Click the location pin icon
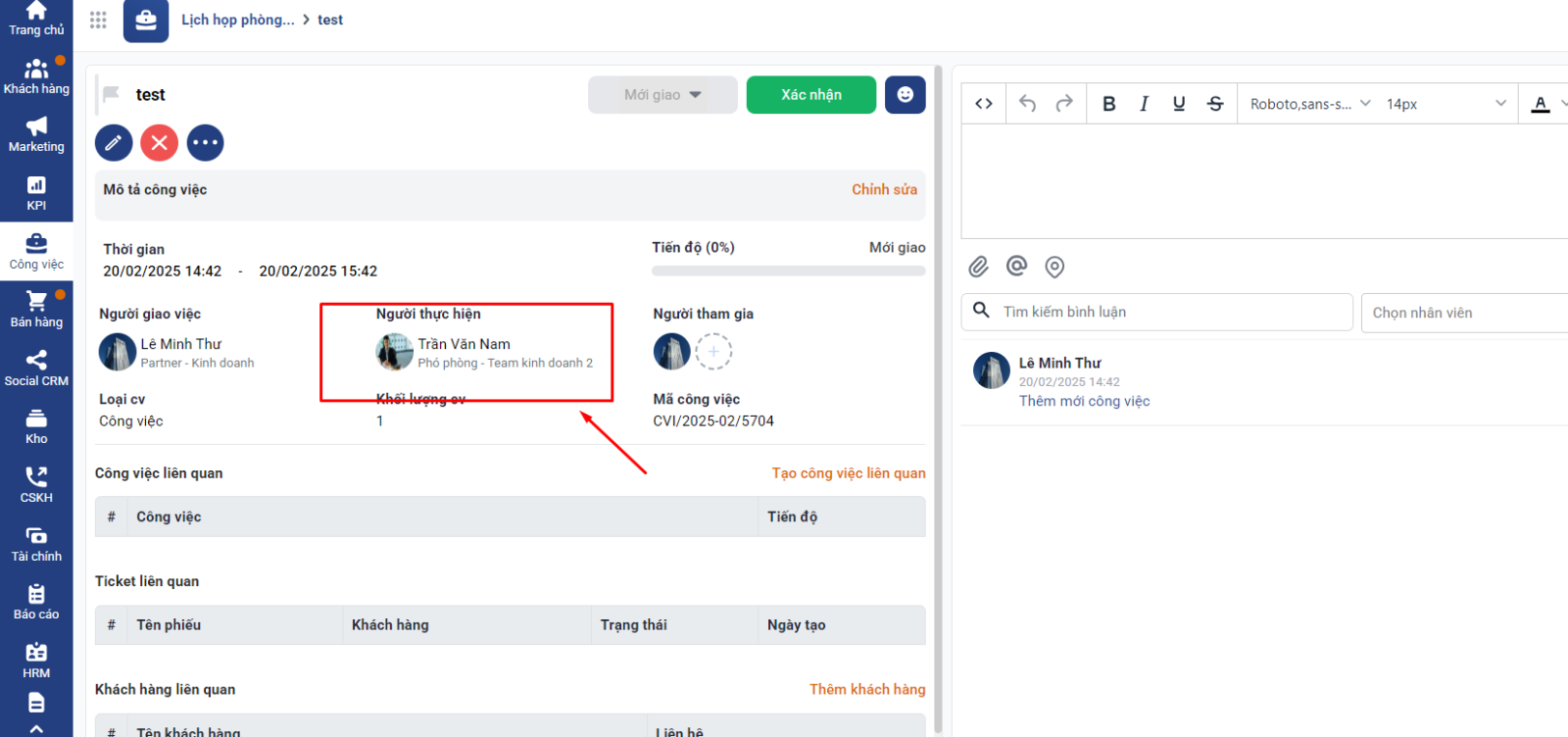This screenshot has height=737, width=1568. [x=1054, y=267]
